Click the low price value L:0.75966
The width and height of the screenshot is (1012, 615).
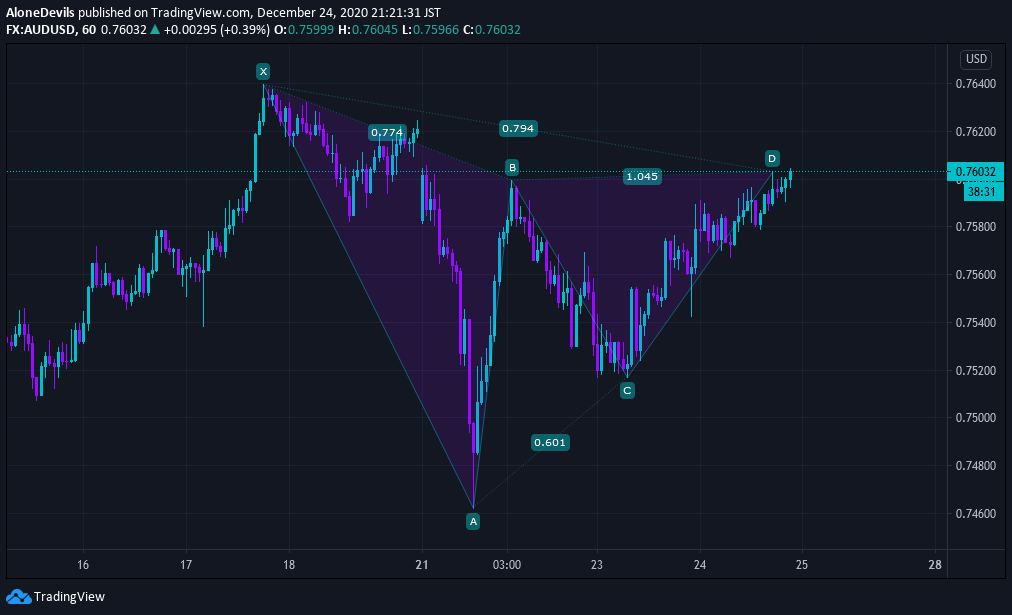(431, 30)
